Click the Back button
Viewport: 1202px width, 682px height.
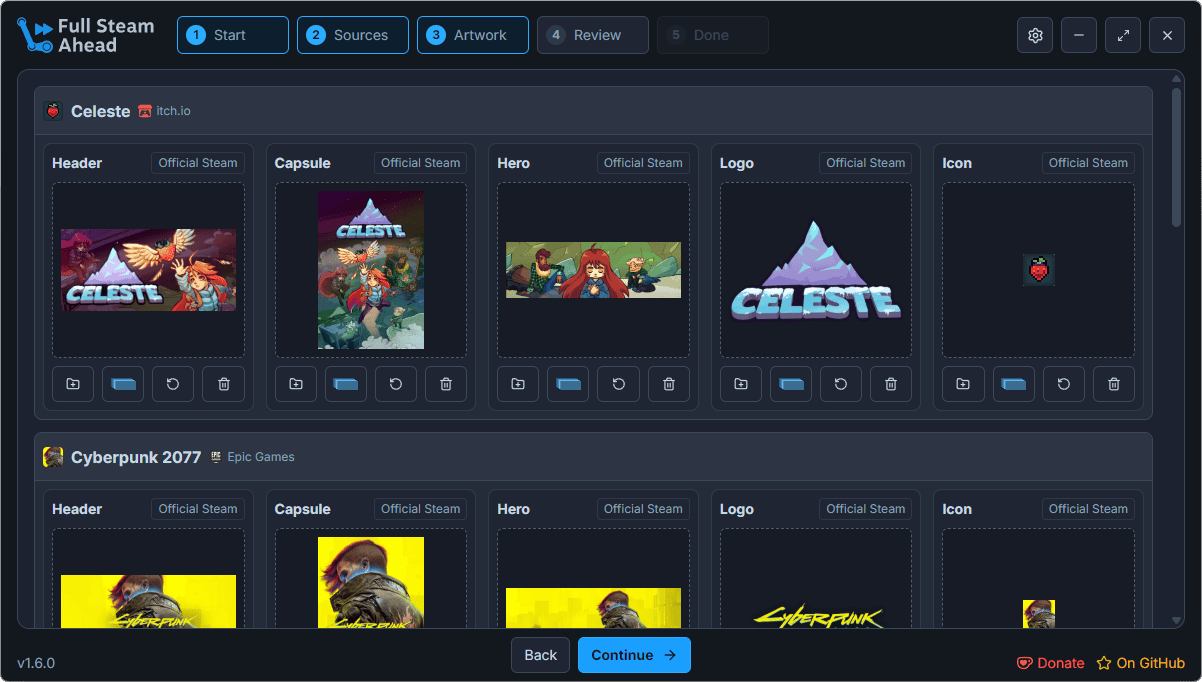(541, 655)
